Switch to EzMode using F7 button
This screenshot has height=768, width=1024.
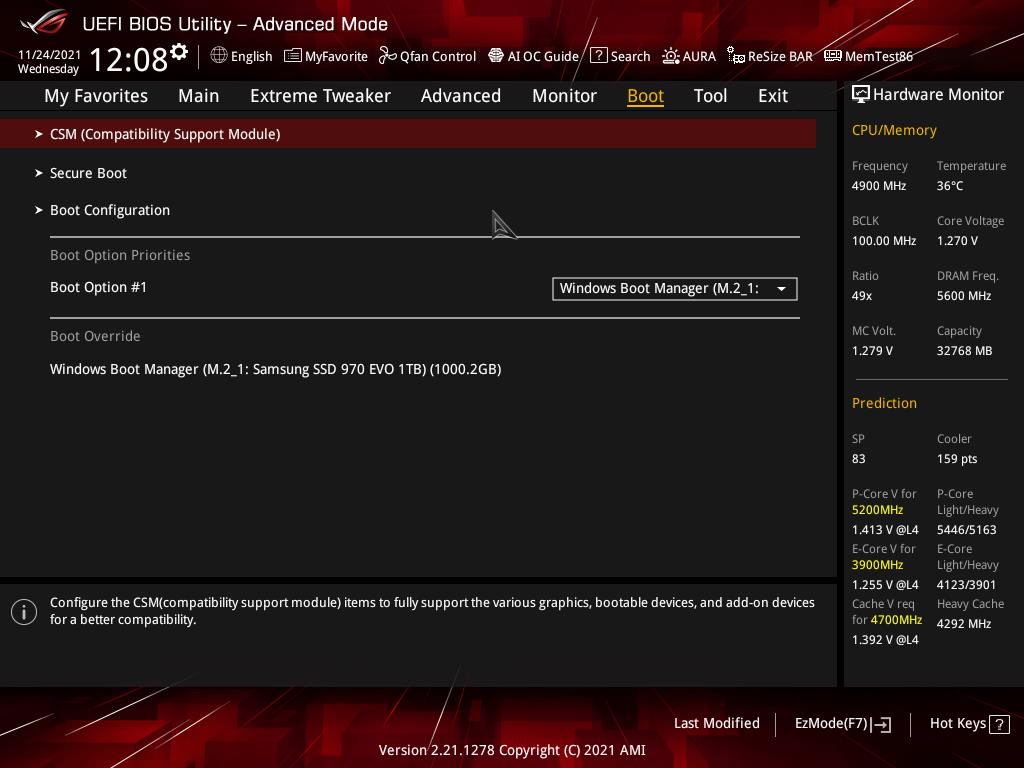tap(842, 724)
